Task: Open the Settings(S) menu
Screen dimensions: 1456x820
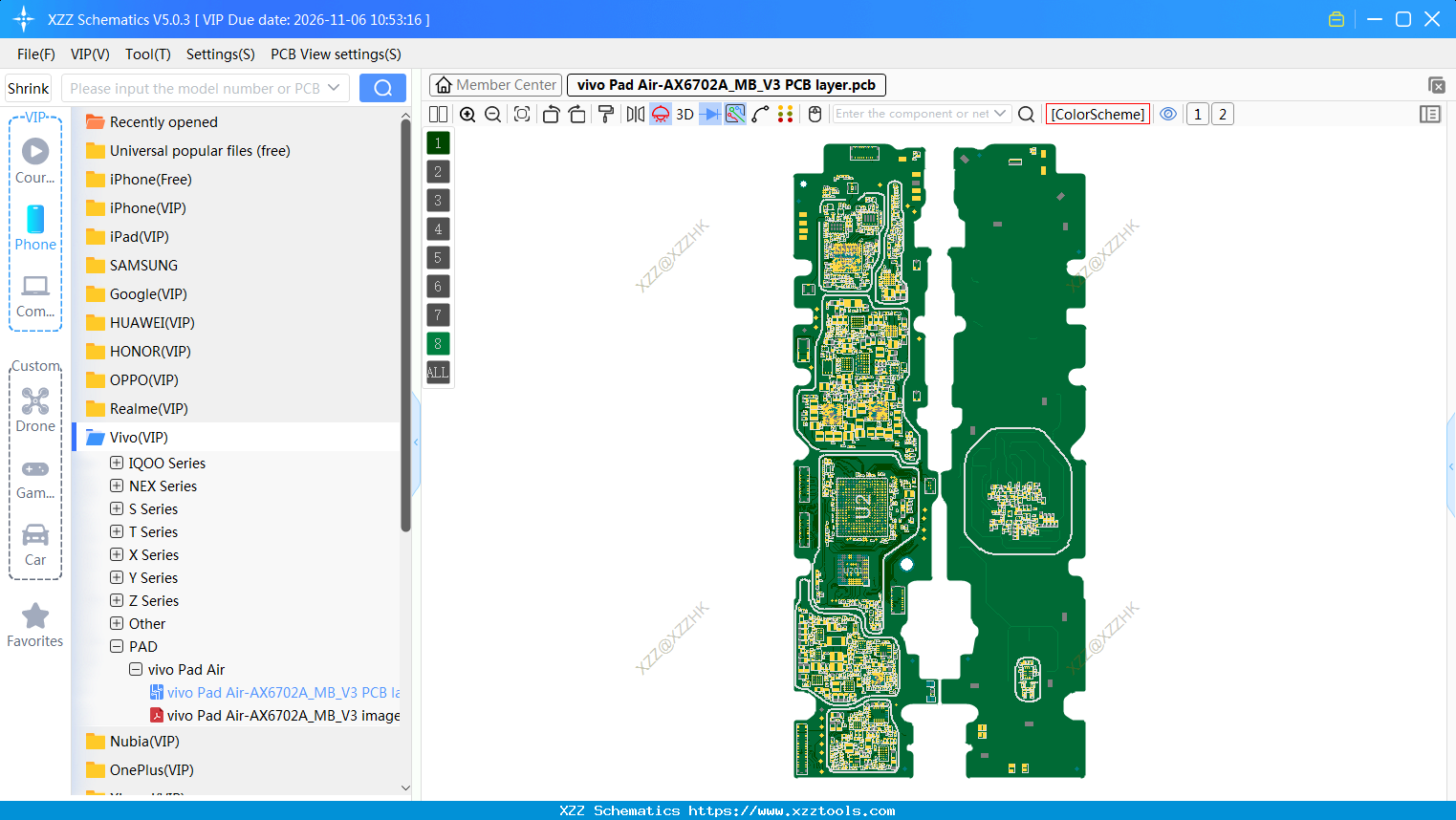Action: [220, 54]
